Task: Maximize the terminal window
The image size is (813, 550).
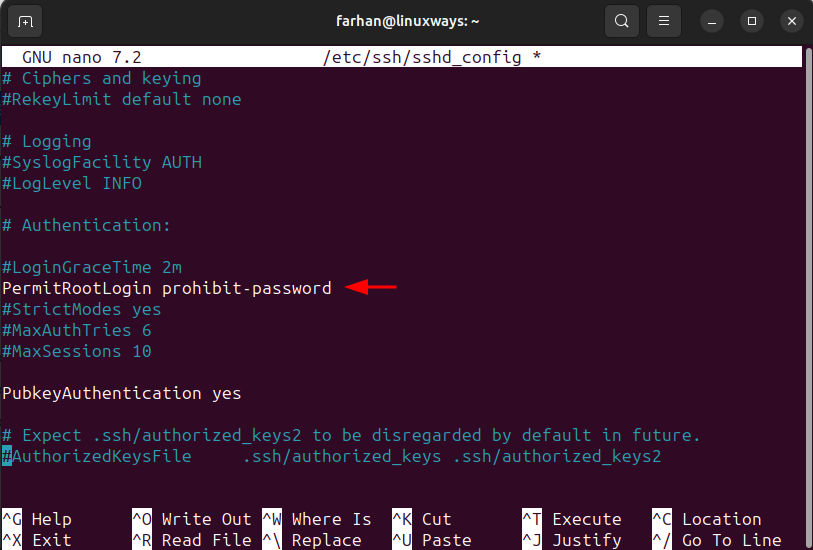Action: coord(752,21)
